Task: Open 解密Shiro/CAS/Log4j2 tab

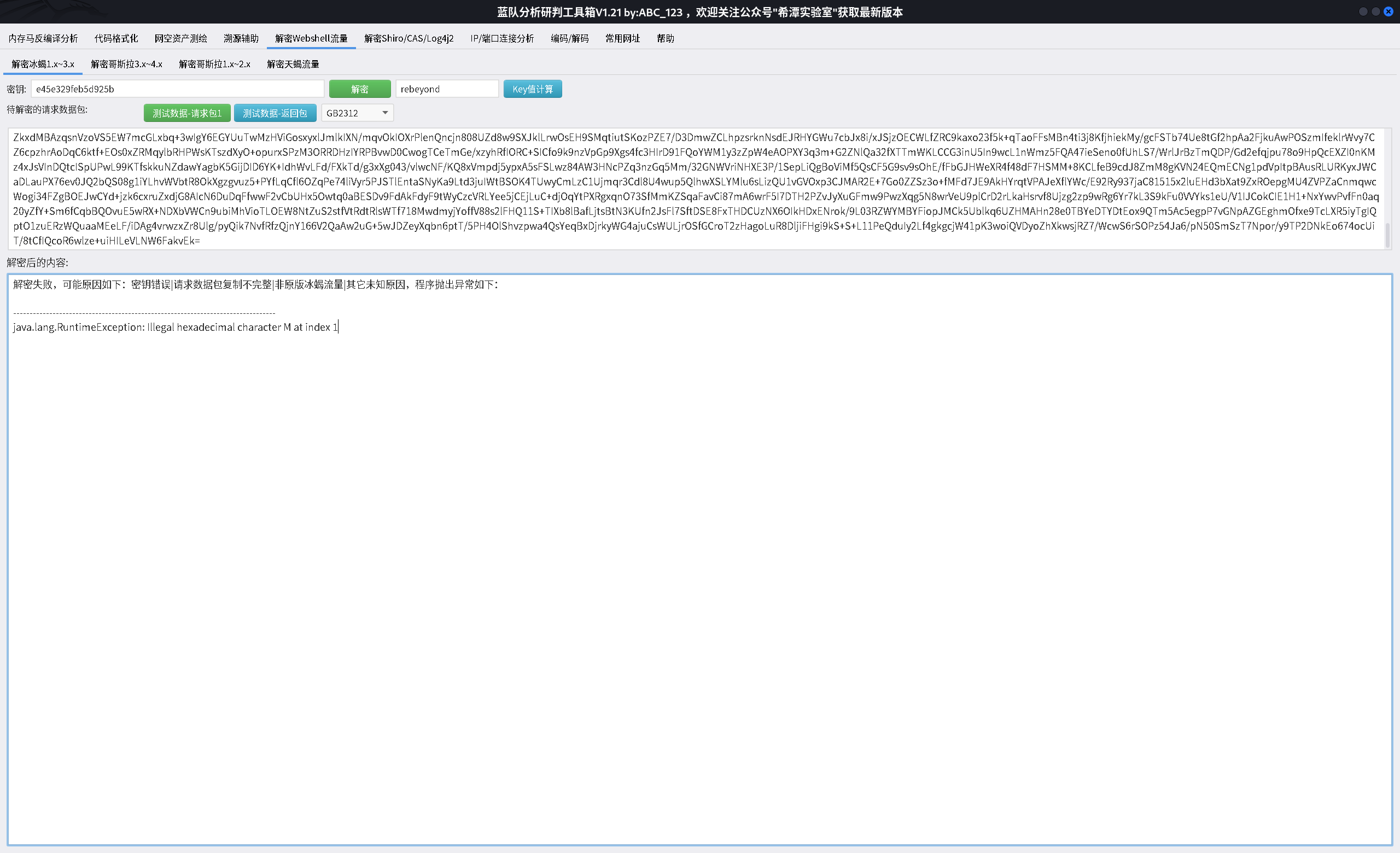Action: click(x=409, y=38)
